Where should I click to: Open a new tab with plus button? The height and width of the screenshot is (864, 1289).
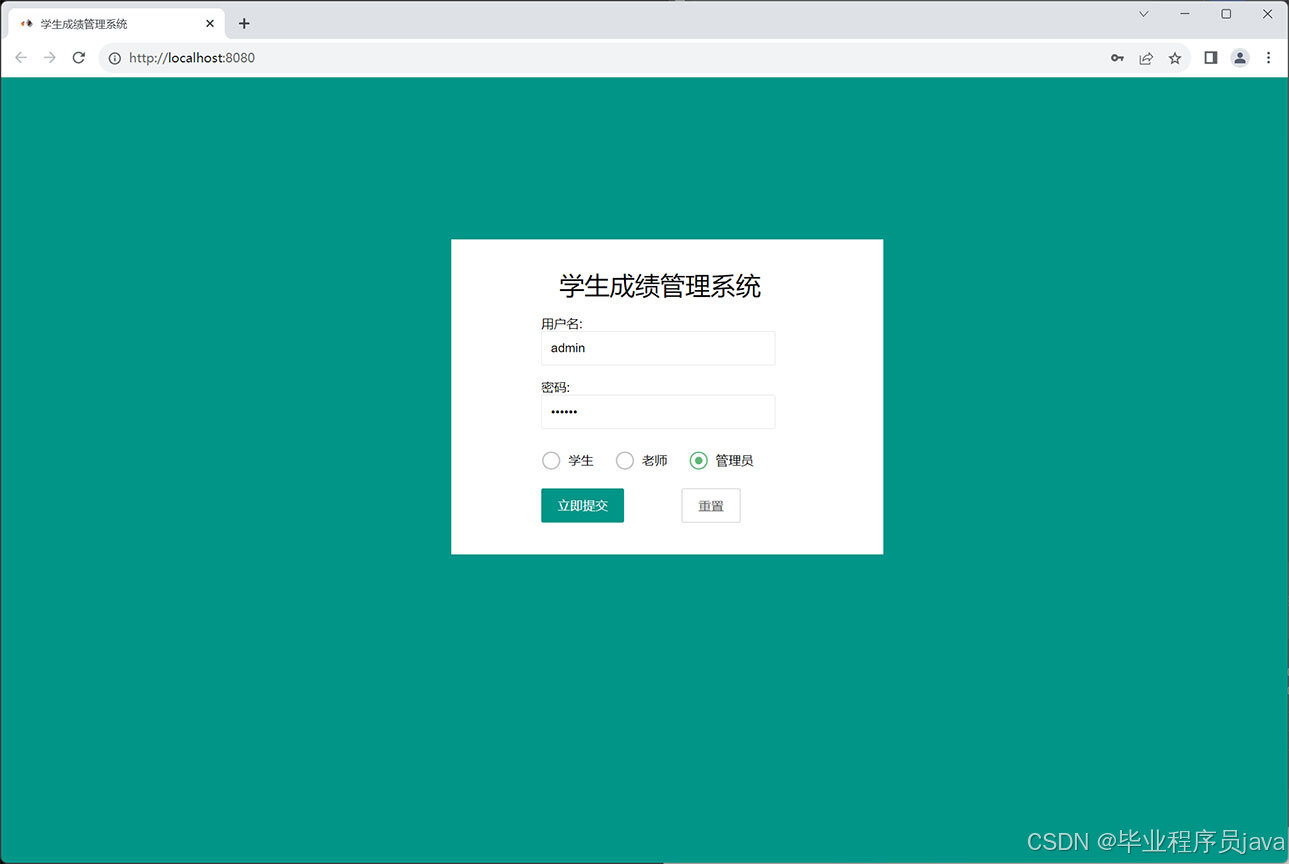tap(244, 23)
